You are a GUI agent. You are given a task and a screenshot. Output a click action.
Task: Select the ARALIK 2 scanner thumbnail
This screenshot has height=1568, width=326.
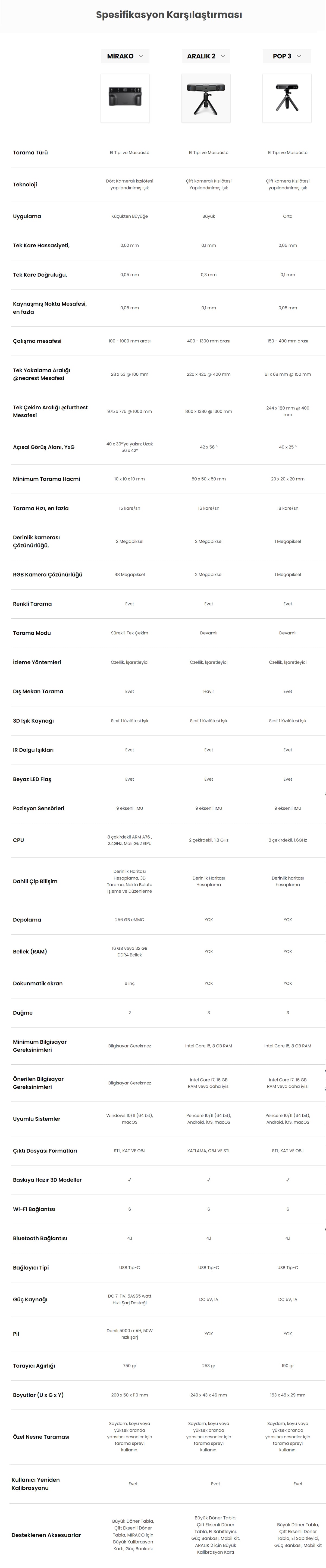point(206,98)
